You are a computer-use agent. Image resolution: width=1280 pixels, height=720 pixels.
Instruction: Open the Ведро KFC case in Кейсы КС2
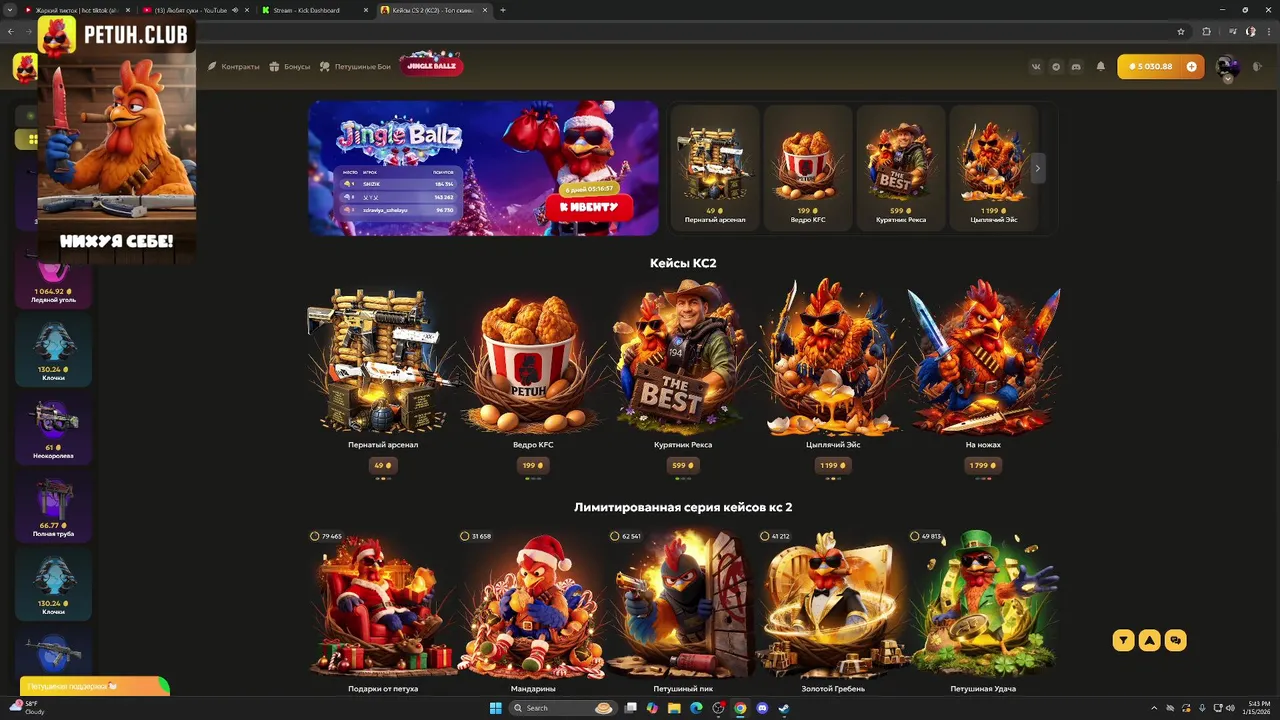pyautogui.click(x=533, y=362)
